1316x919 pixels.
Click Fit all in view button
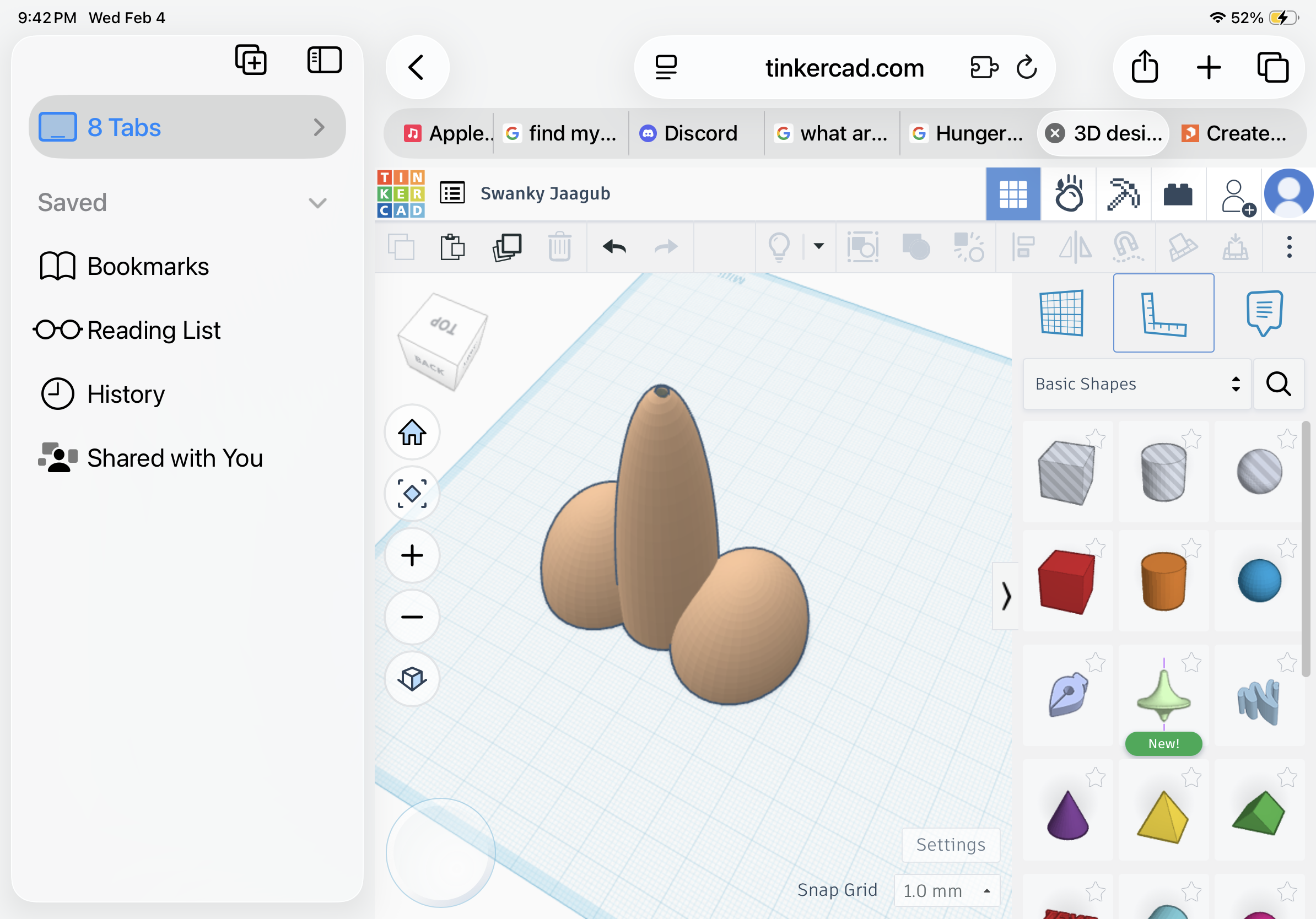point(412,494)
